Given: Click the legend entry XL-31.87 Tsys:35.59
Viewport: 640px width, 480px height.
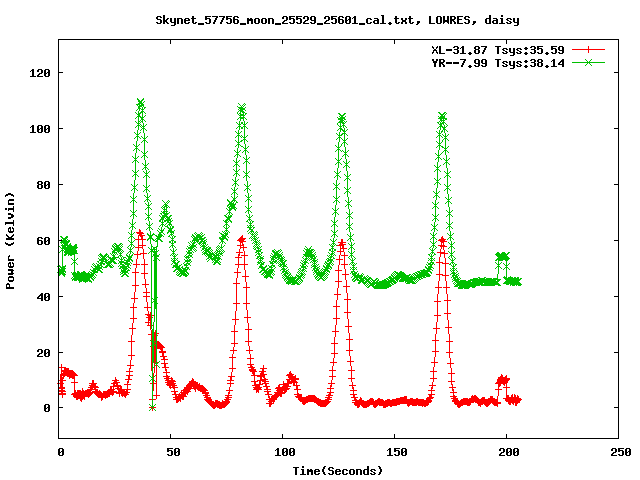Looking at the screenshot, I should coord(498,50).
